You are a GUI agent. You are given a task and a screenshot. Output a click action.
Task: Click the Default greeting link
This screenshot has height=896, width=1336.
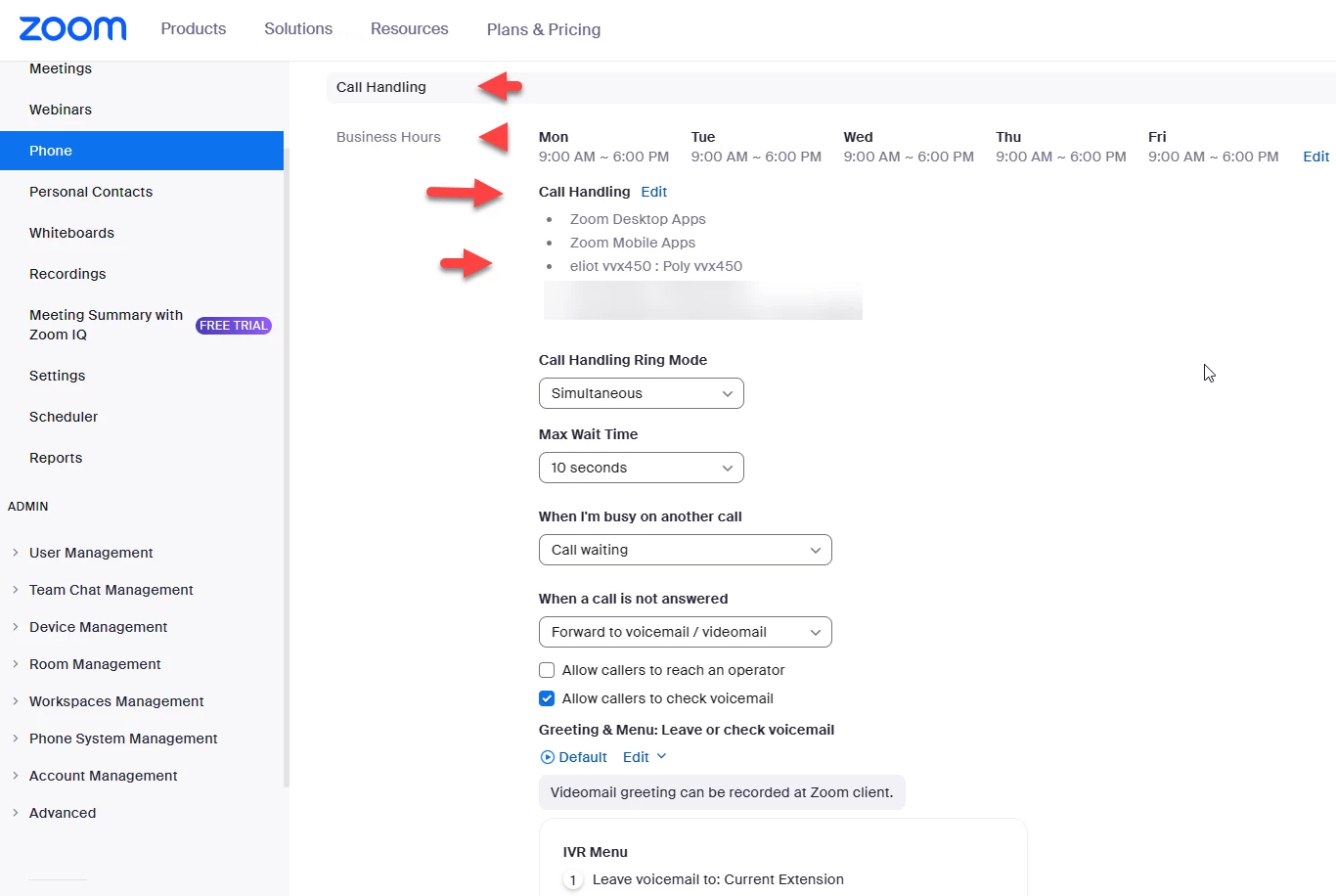(x=583, y=757)
